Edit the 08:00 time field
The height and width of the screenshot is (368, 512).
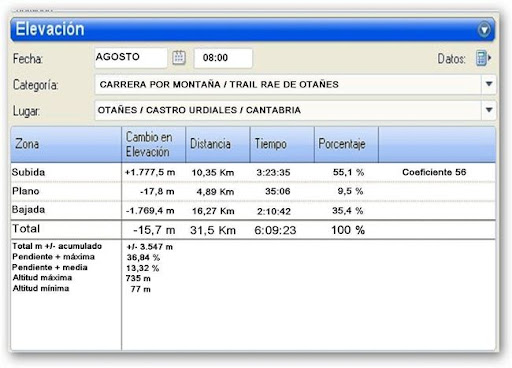(x=223, y=58)
